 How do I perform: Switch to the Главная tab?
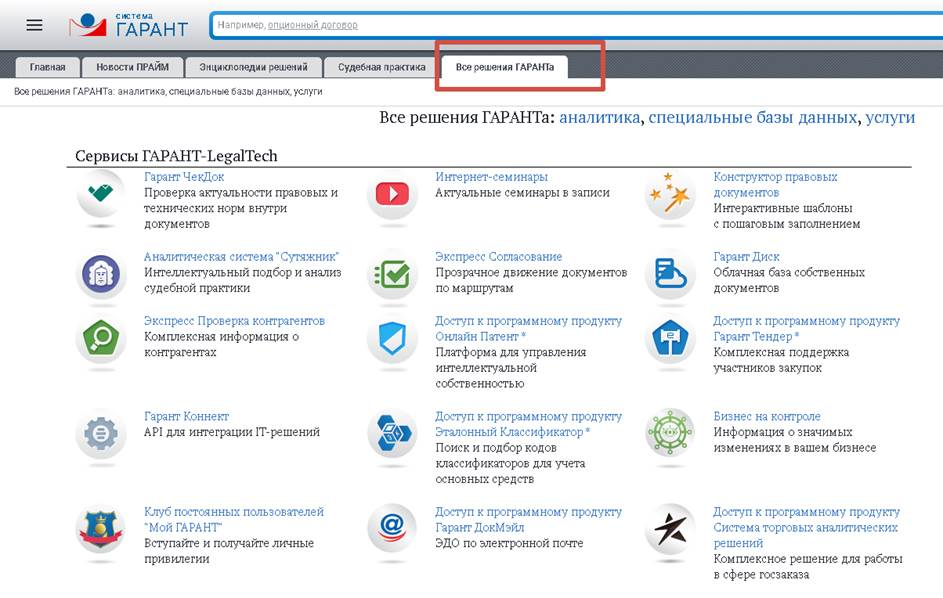[x=48, y=67]
